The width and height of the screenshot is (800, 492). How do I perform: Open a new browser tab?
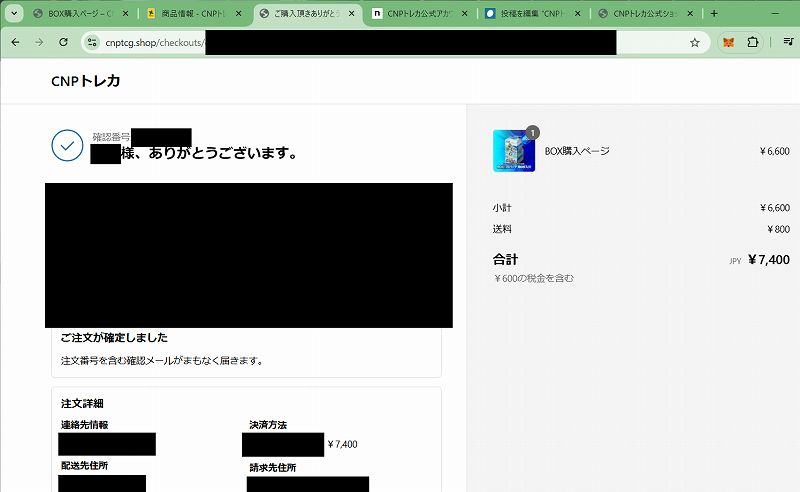point(714,14)
